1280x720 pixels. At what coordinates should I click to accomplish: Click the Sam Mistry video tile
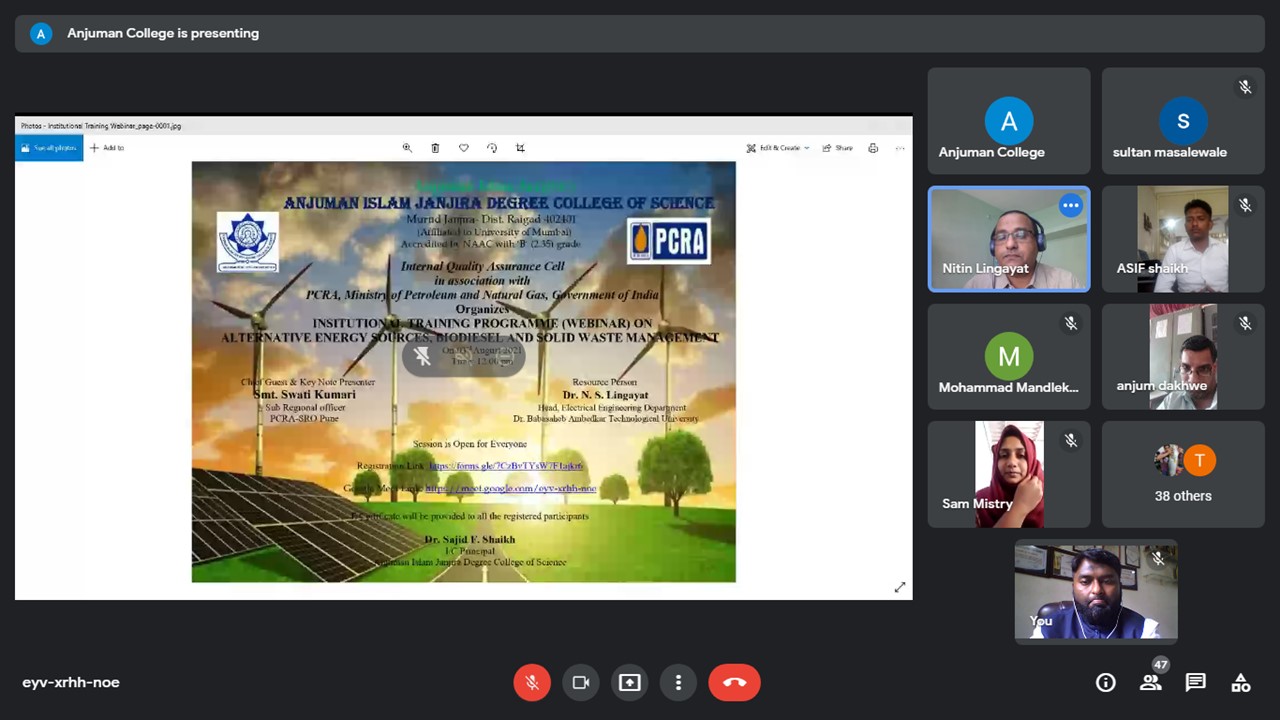point(1008,474)
